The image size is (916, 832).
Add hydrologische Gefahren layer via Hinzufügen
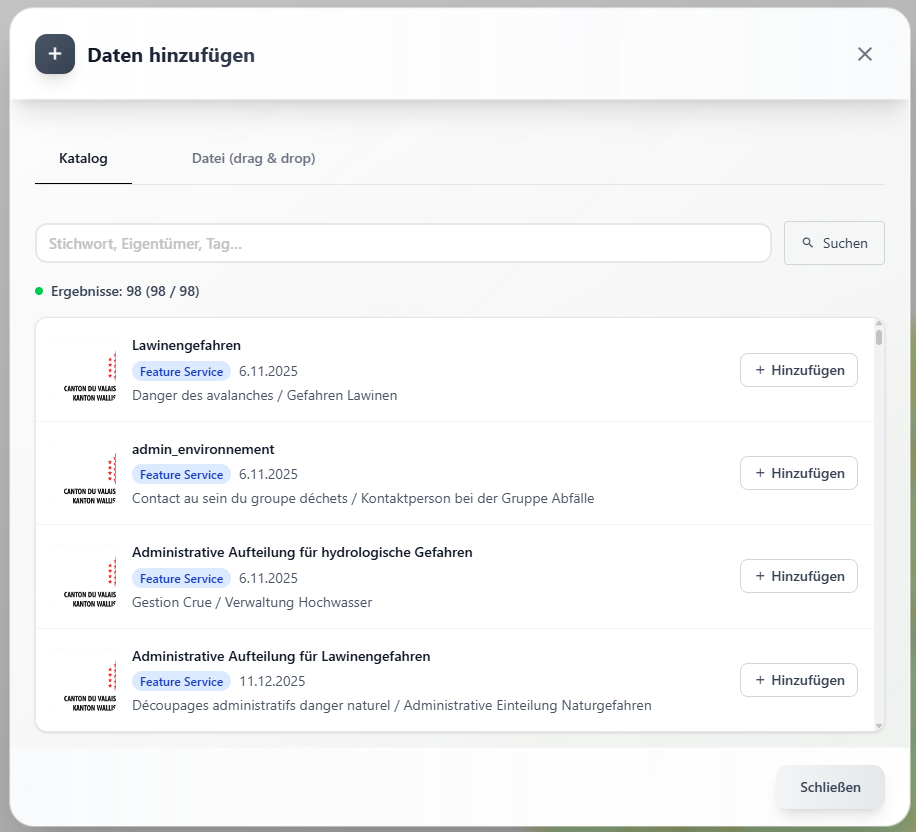click(x=798, y=576)
